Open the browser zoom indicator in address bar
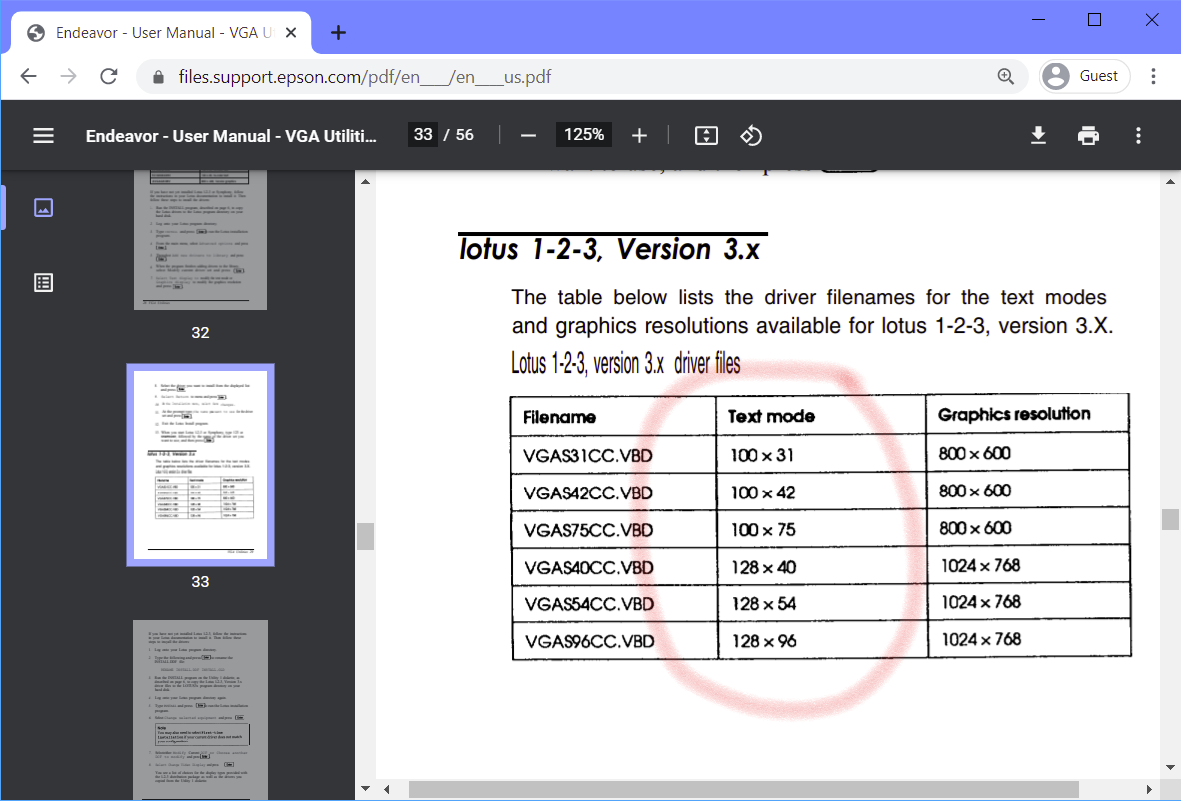 click(1006, 76)
